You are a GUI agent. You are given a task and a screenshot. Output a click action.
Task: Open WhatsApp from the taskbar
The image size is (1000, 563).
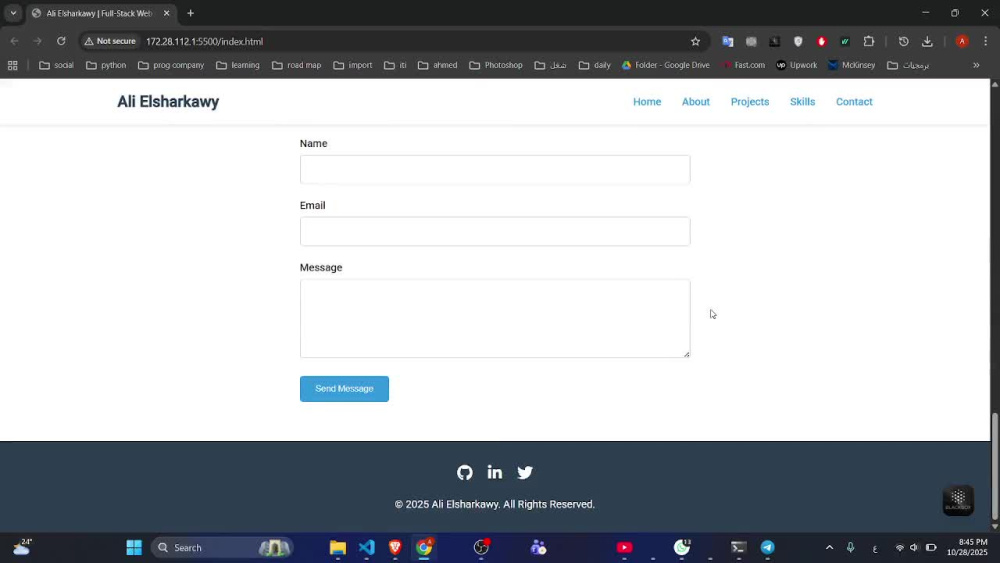(682, 548)
